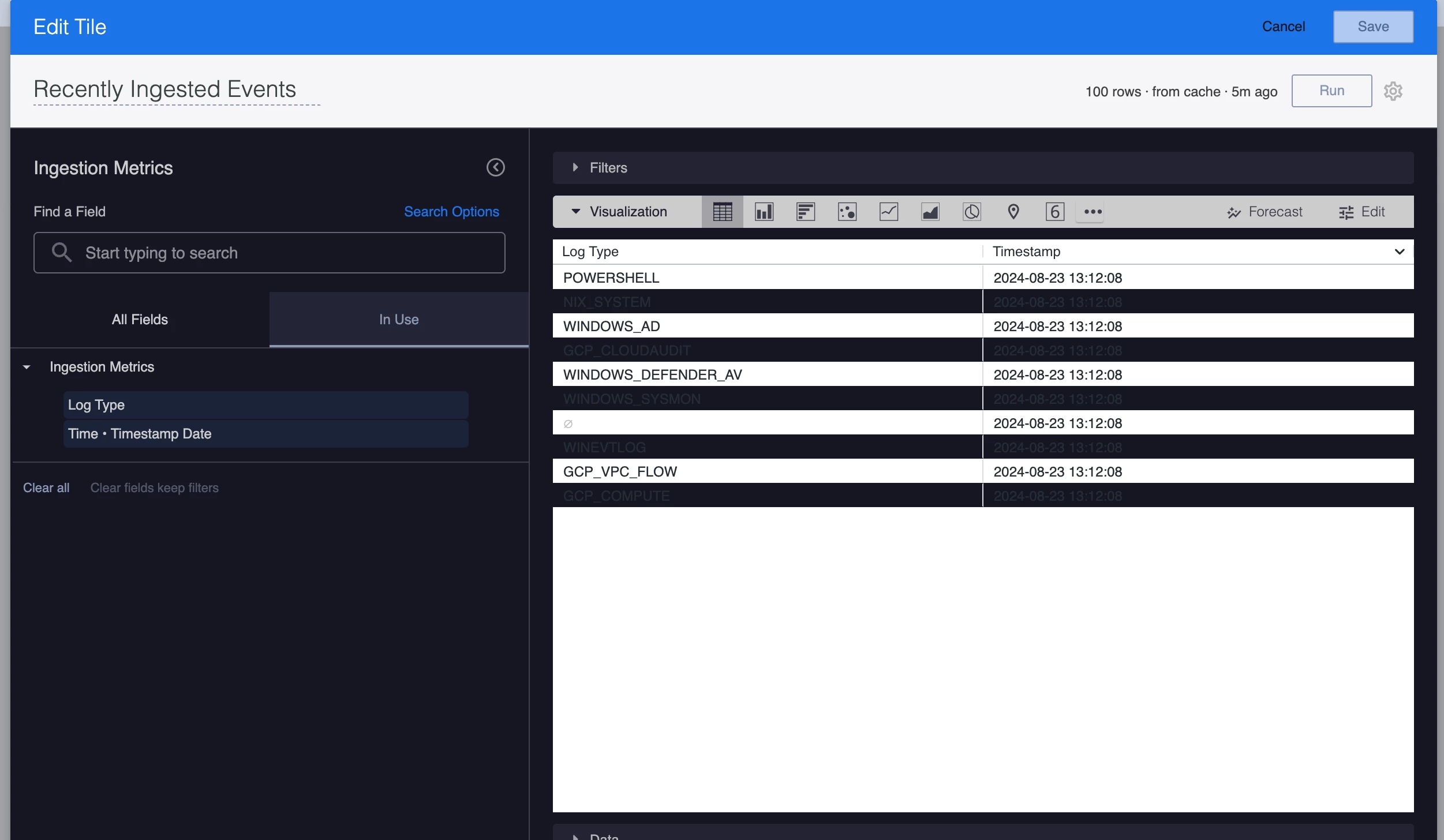The width and height of the screenshot is (1444, 840).
Task: Collapse the field picker panel
Action: point(495,167)
